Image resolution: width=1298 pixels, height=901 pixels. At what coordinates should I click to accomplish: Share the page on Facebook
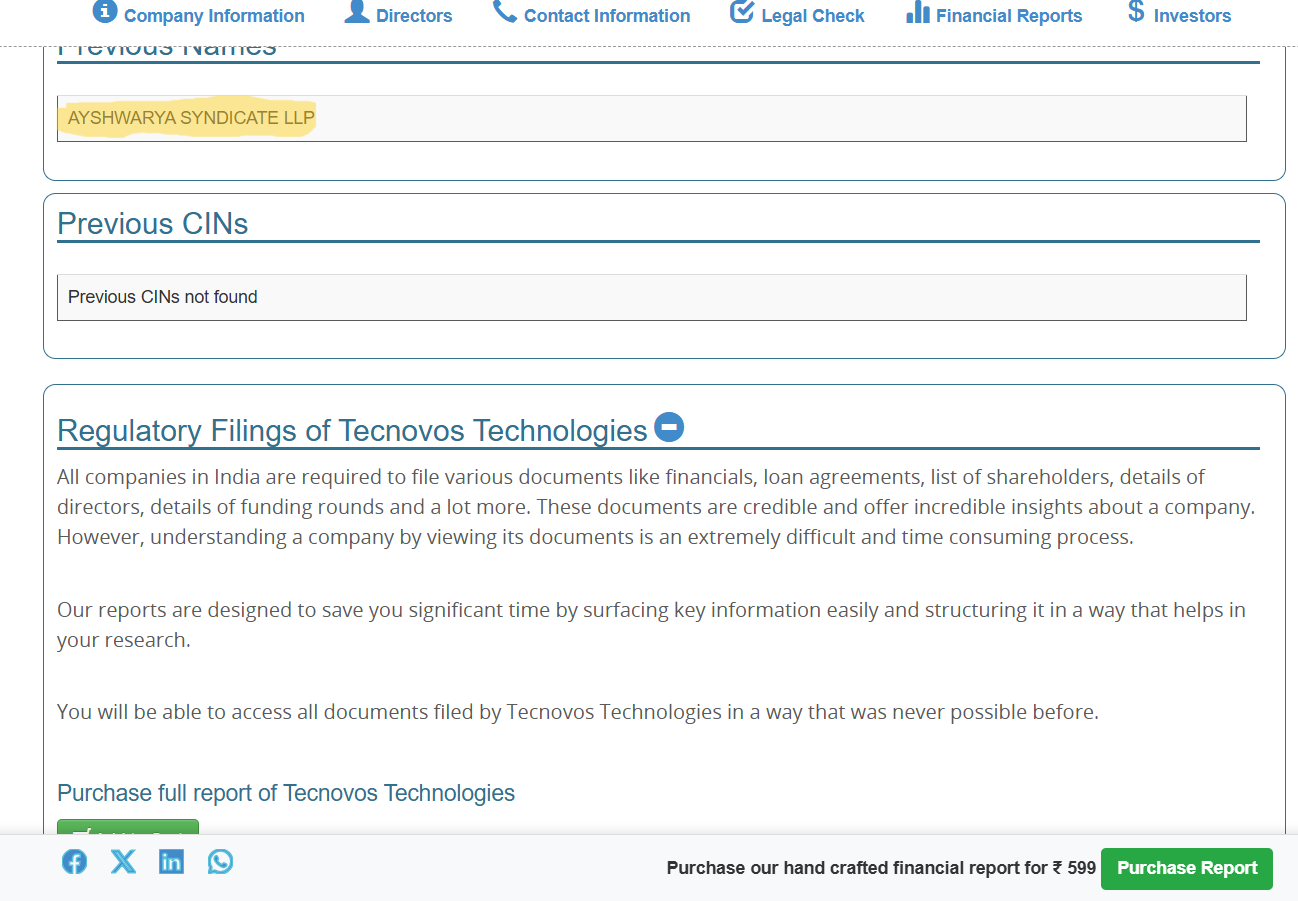[x=74, y=861]
